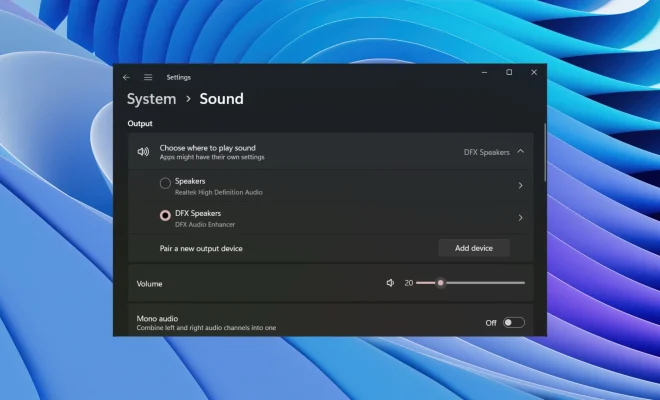Click the Mono audio label
The height and width of the screenshot is (400, 660).
pyautogui.click(x=157, y=318)
